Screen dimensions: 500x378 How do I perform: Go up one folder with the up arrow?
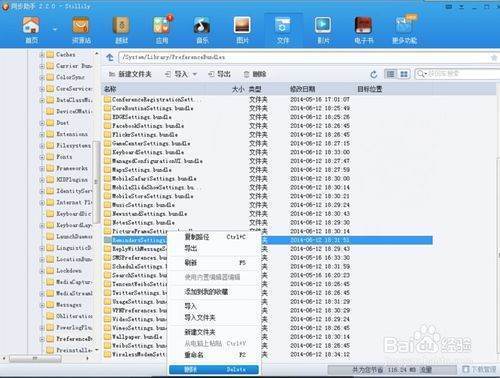(110, 57)
